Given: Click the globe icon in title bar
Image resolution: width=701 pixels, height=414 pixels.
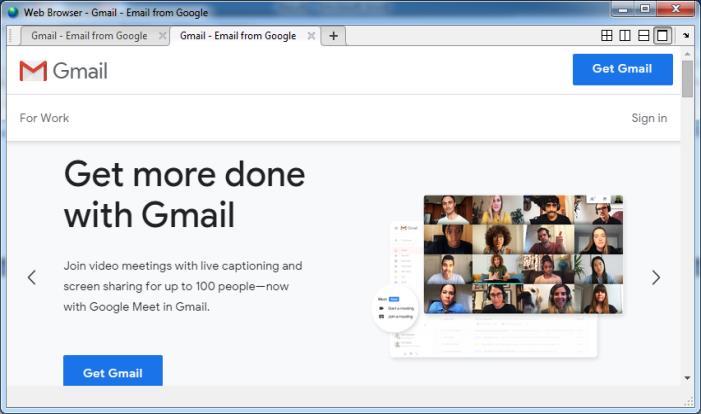Looking at the screenshot, I should [13, 12].
